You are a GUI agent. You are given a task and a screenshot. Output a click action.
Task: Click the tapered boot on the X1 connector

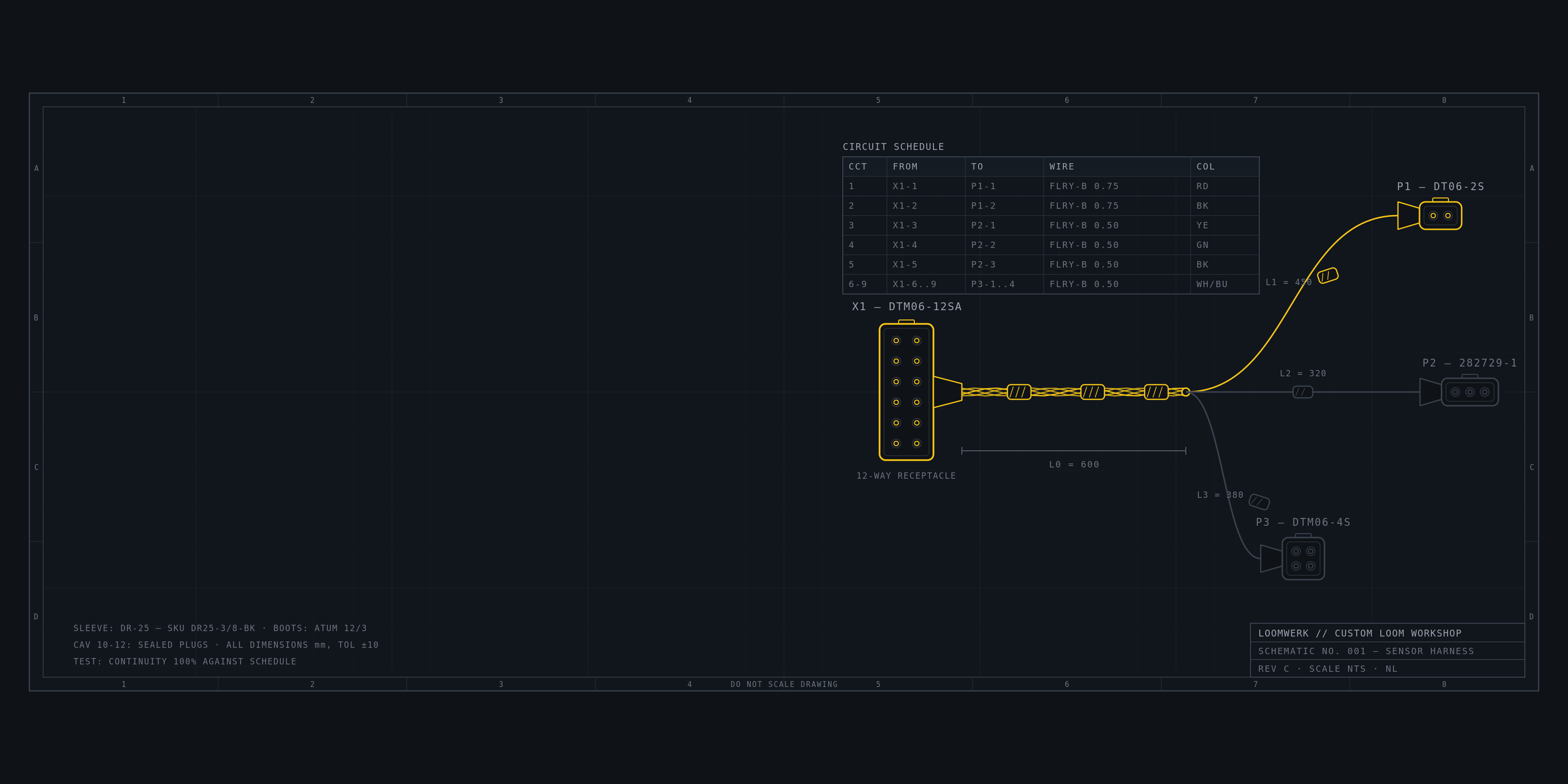(x=948, y=392)
